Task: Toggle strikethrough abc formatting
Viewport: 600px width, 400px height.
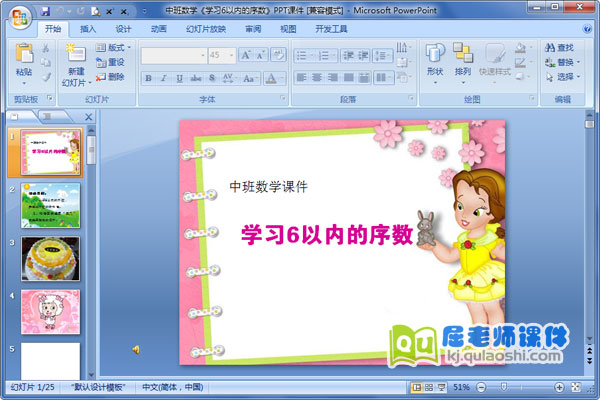Action: (x=196, y=78)
